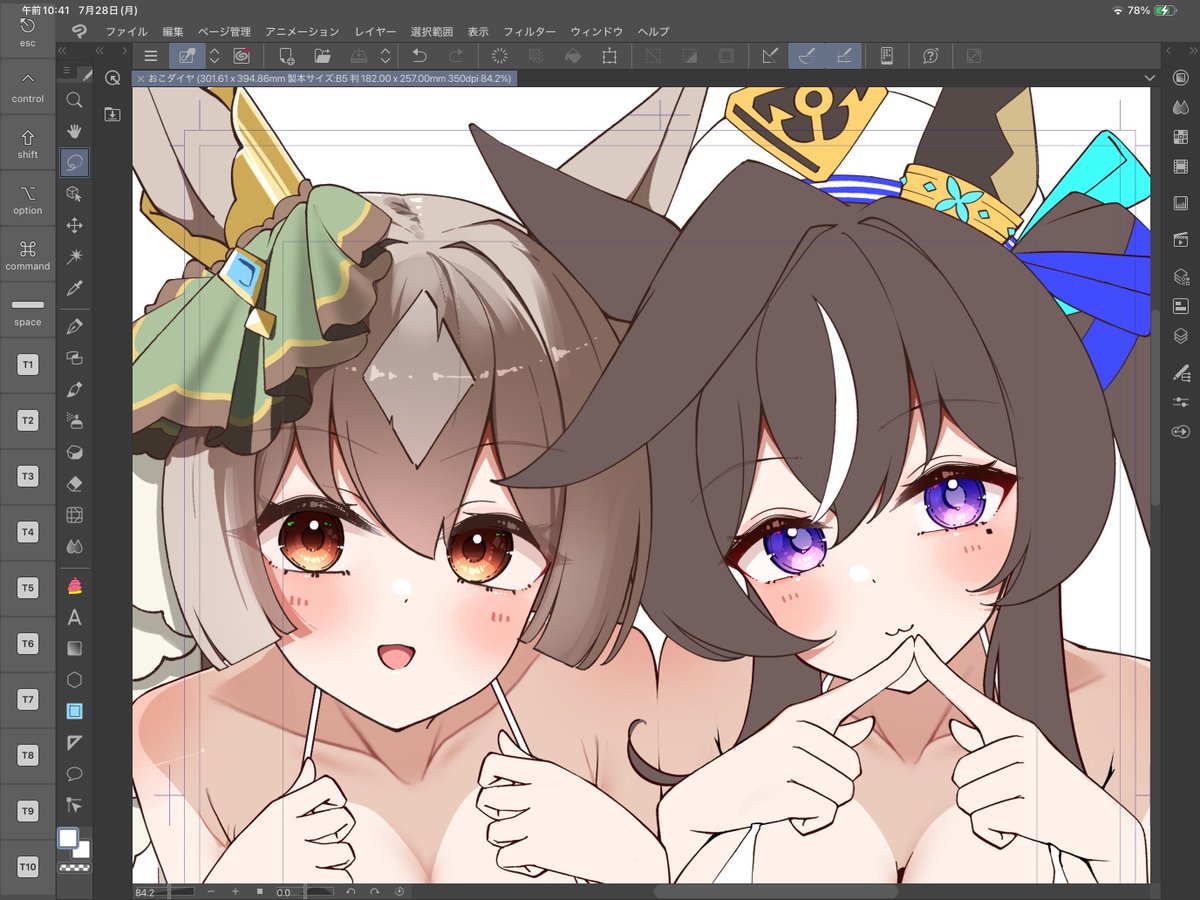The image size is (1200, 900).
Task: Select the Zoom magnifier tool
Action: [74, 99]
